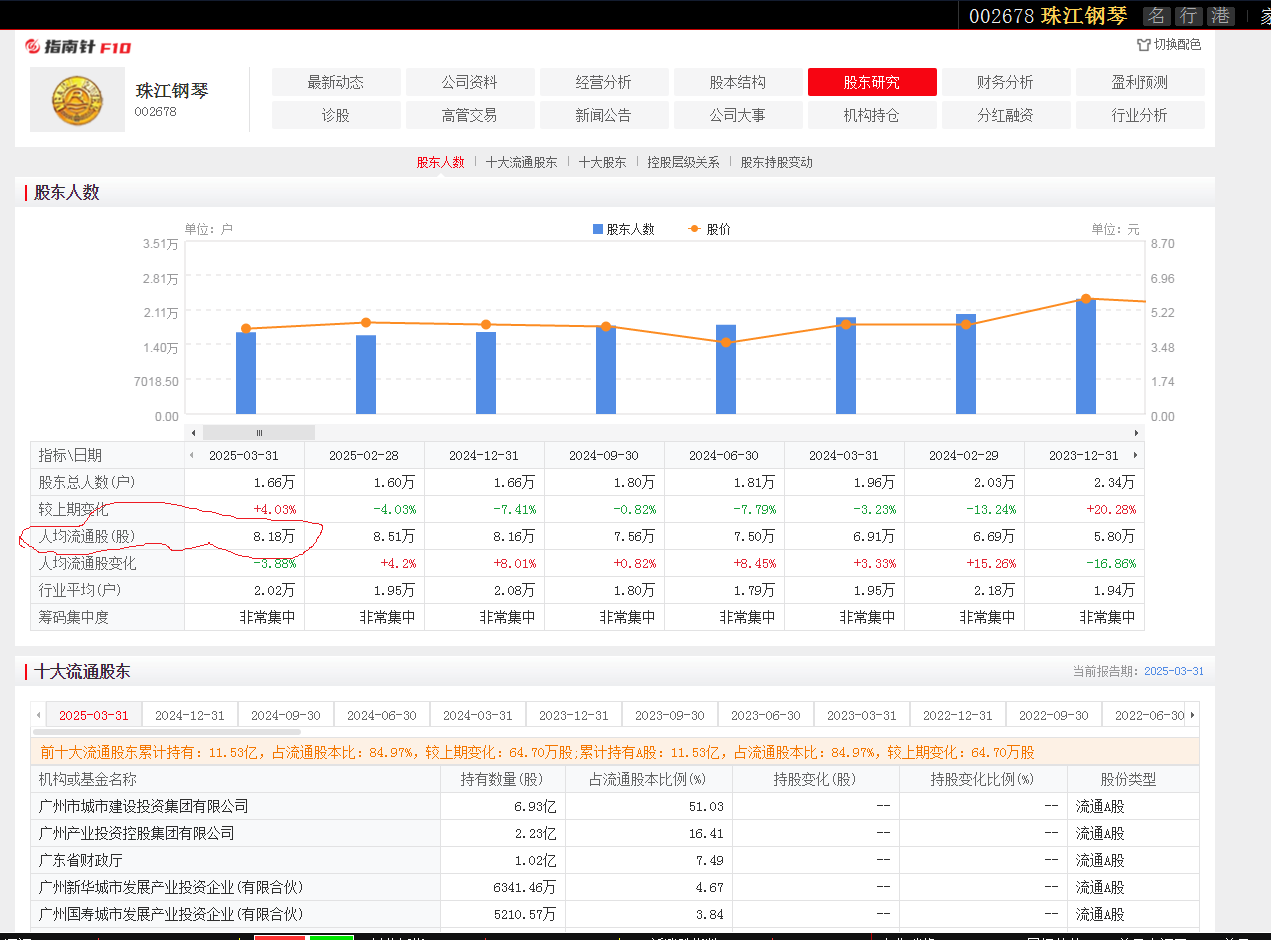Click the right arrow after the 2022-06-30 report tab
Screen dimensions: 1271x940
tap(1192, 715)
